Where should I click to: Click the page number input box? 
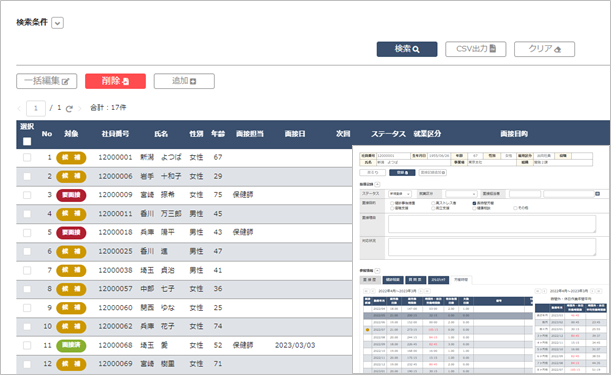pos(36,108)
